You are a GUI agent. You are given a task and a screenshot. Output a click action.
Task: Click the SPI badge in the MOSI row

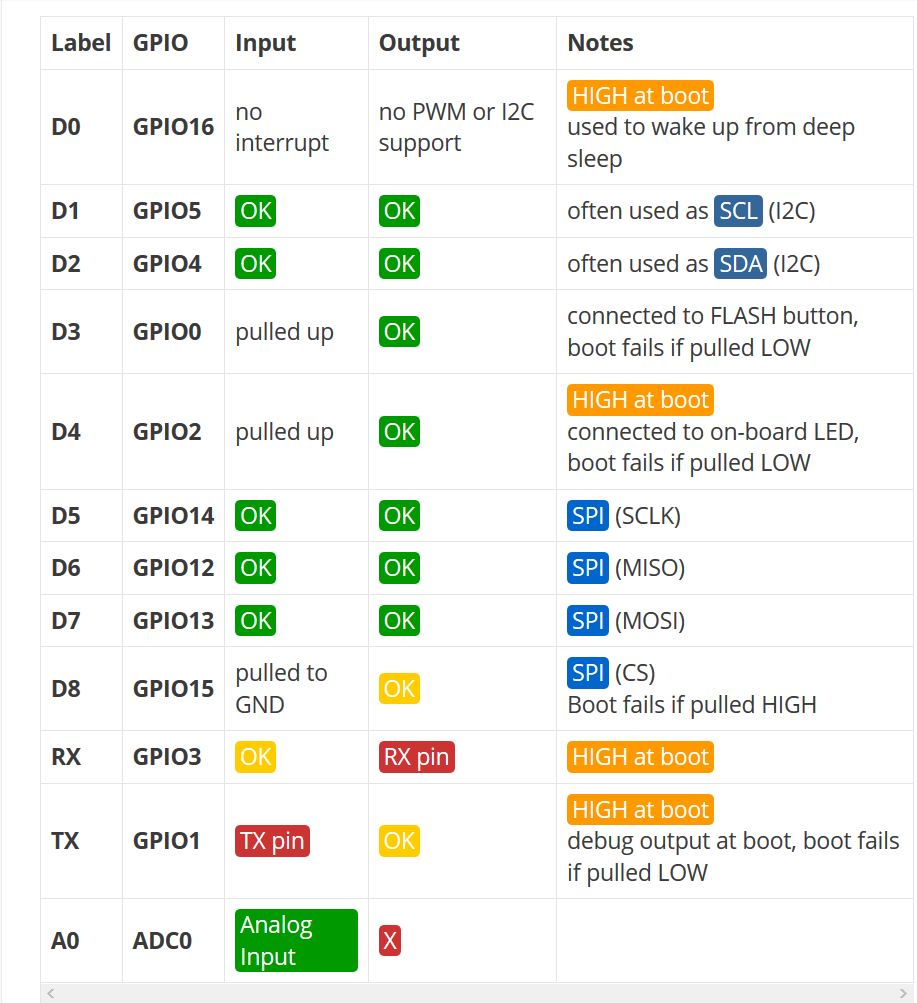coord(588,621)
